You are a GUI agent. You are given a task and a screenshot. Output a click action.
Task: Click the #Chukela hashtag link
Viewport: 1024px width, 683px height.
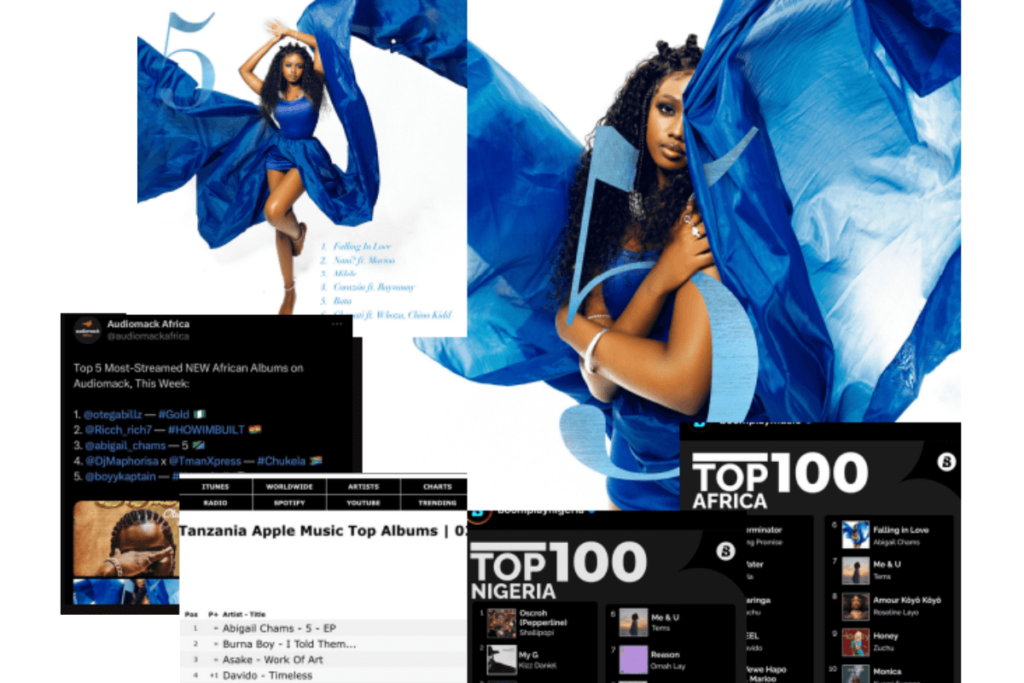(x=284, y=460)
